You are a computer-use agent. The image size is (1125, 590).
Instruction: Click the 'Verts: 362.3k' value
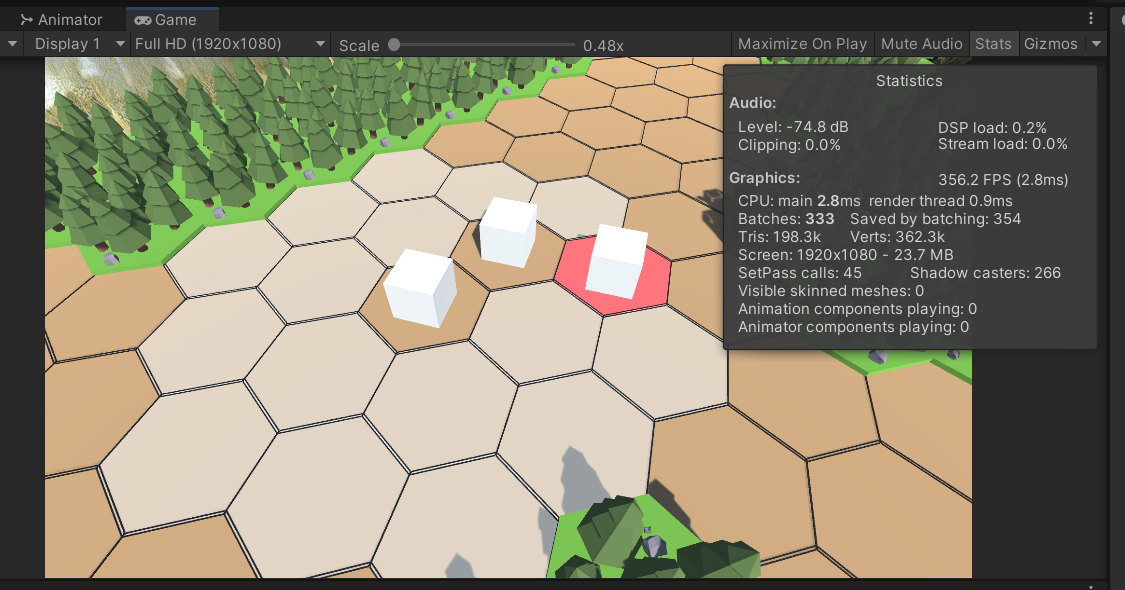click(897, 237)
